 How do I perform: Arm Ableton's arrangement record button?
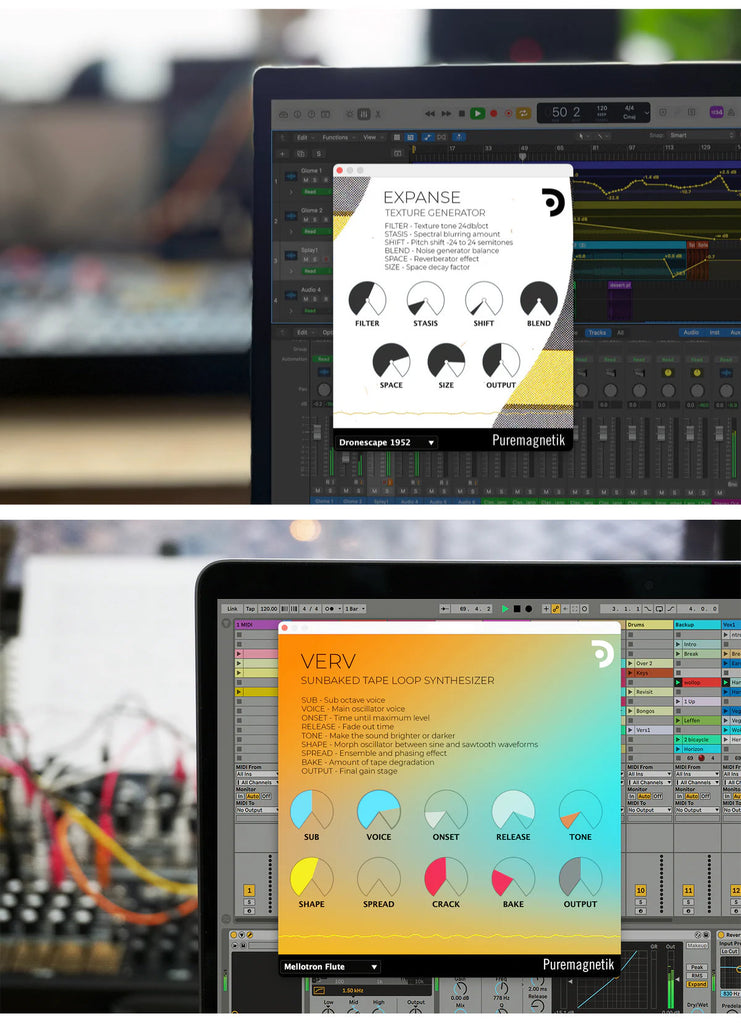tap(528, 609)
